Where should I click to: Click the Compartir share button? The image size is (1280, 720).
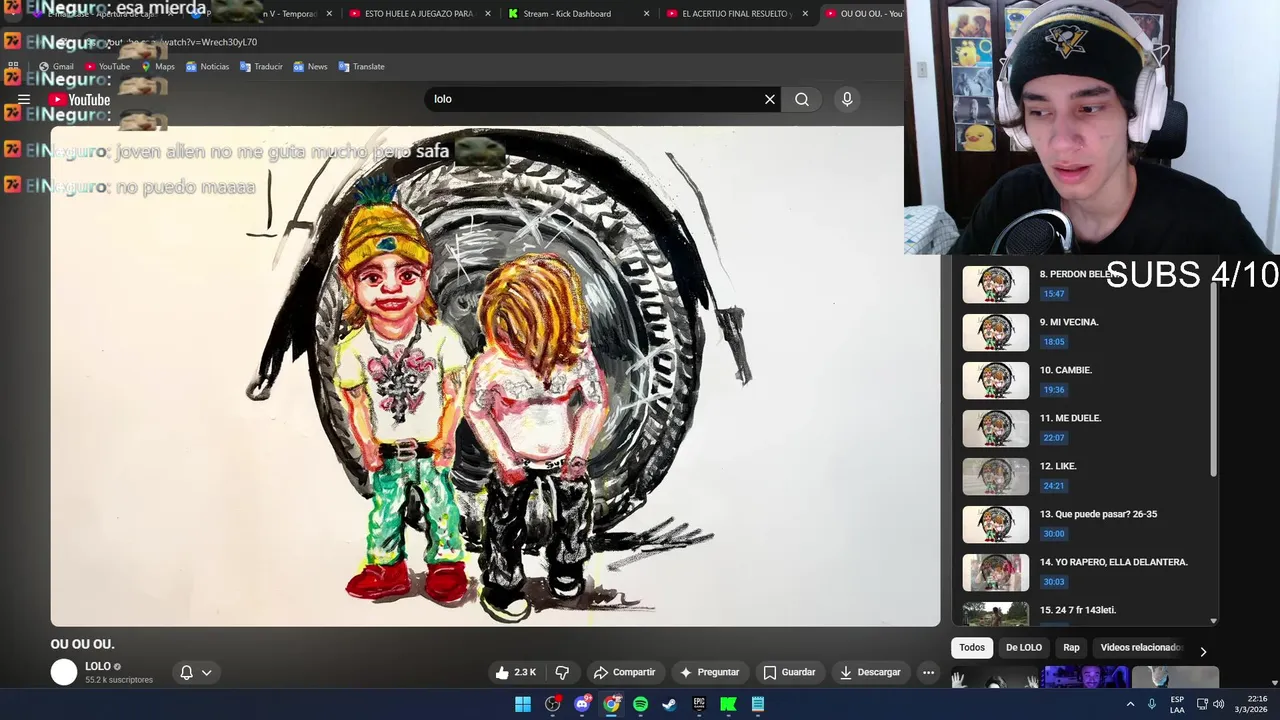[x=624, y=672]
